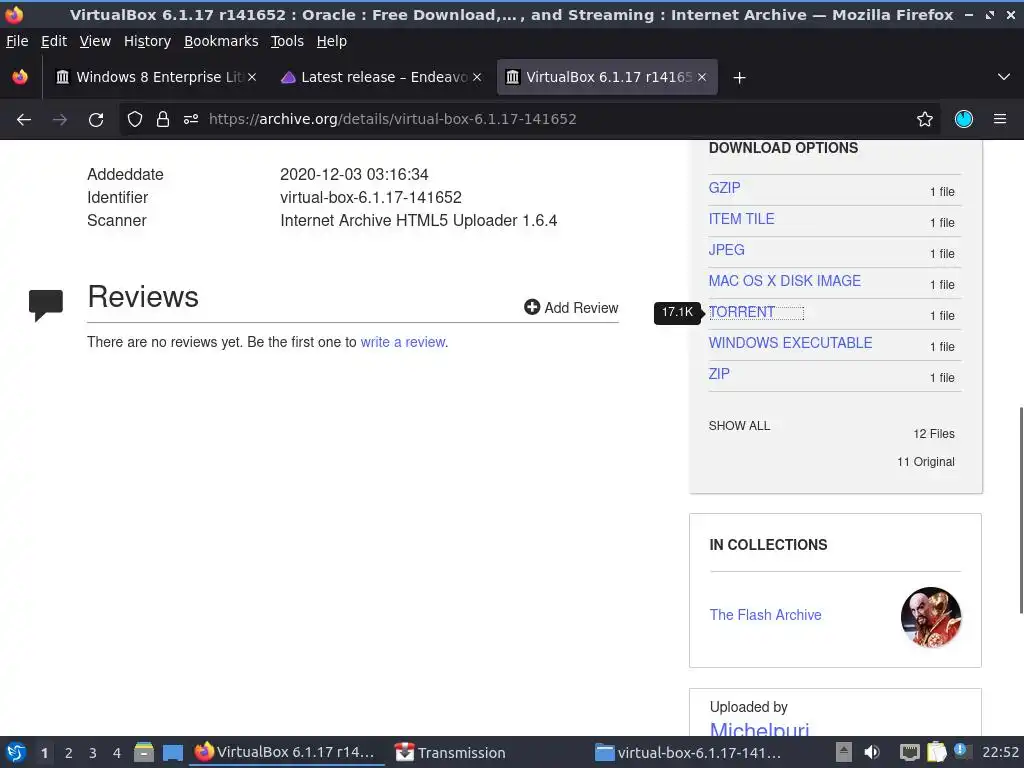Reload the current page
Viewport: 1024px width, 768px height.
[x=96, y=119]
